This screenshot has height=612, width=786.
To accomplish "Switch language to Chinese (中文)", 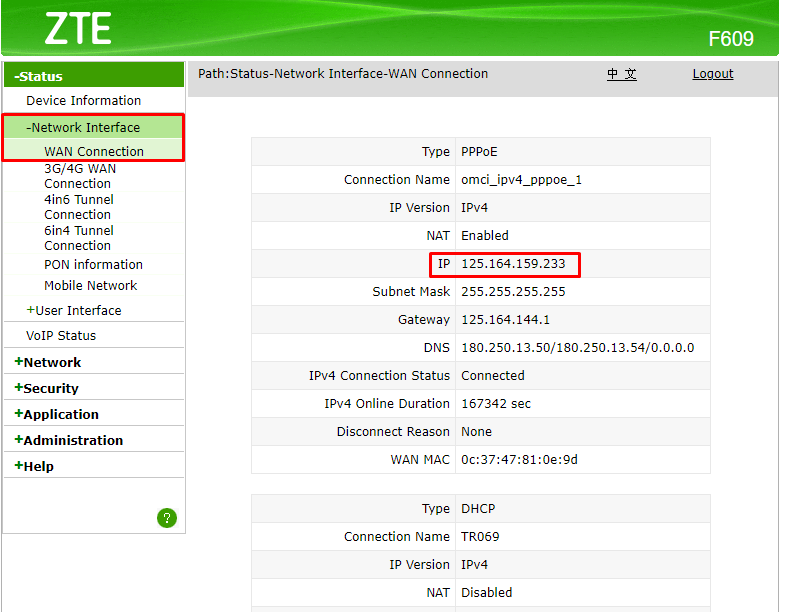I will click(621, 74).
